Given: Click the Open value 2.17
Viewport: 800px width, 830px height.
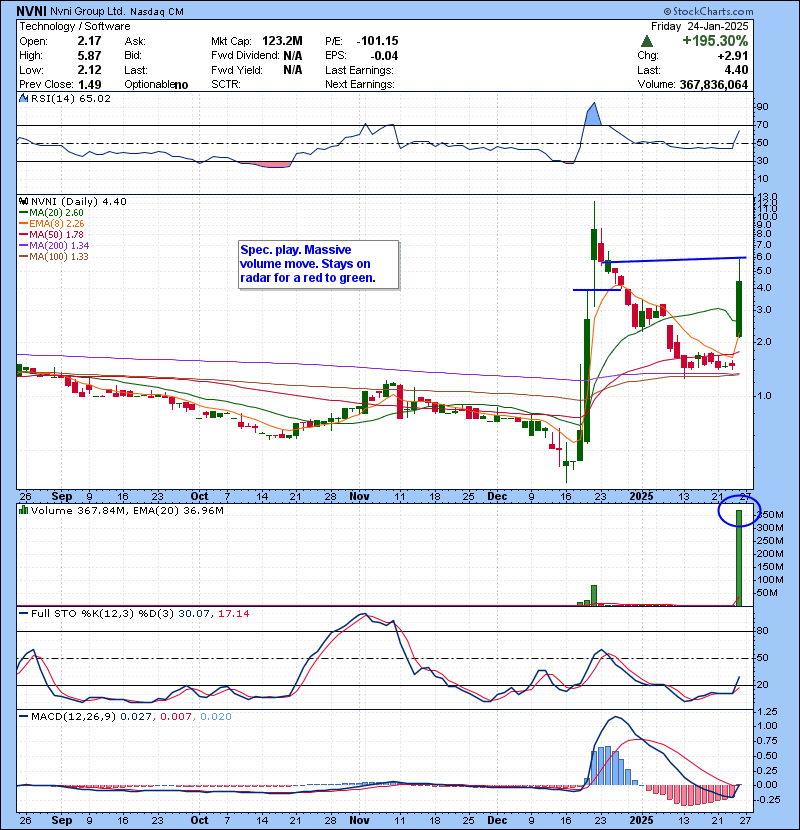Looking at the screenshot, I should pos(89,41).
